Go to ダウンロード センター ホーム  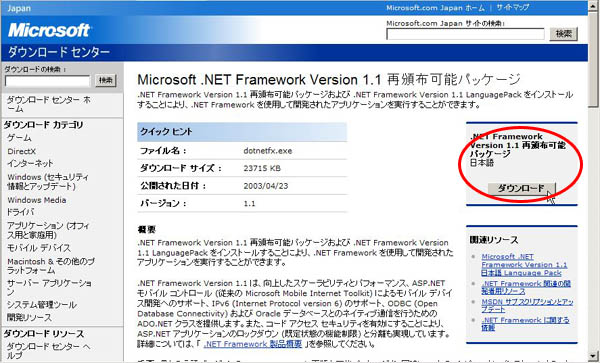(x=49, y=104)
